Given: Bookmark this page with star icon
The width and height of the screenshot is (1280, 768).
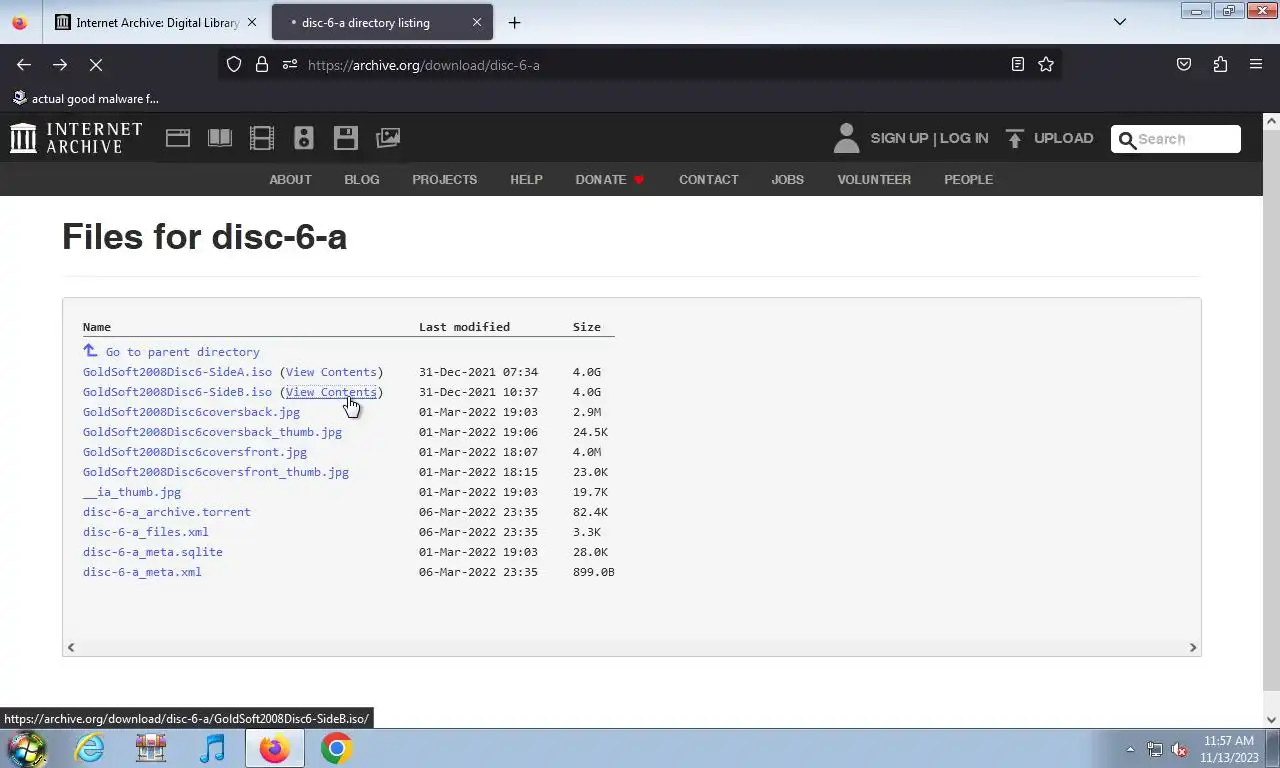Looking at the screenshot, I should click(x=1046, y=64).
